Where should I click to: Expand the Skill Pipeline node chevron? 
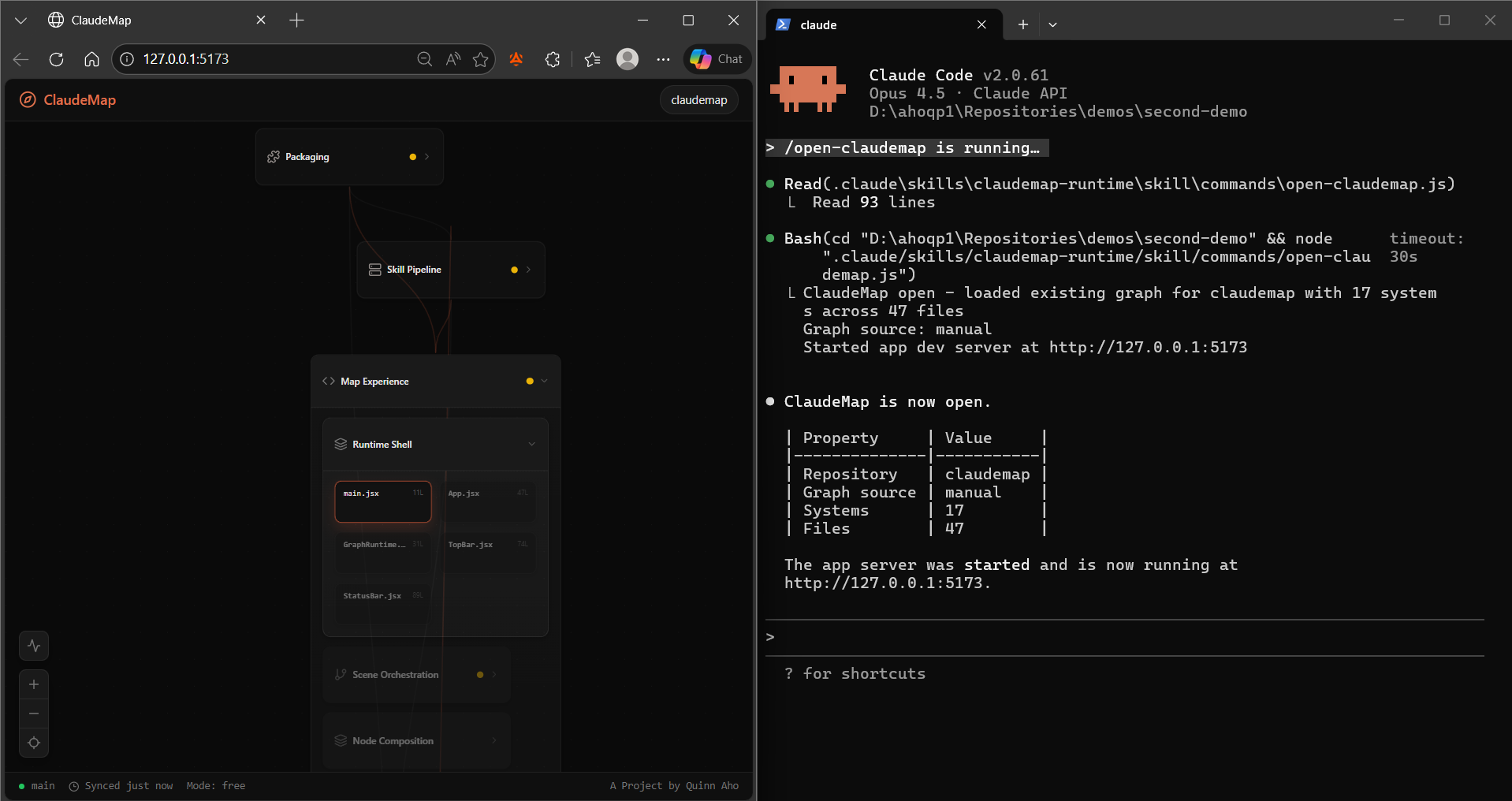coord(528,270)
